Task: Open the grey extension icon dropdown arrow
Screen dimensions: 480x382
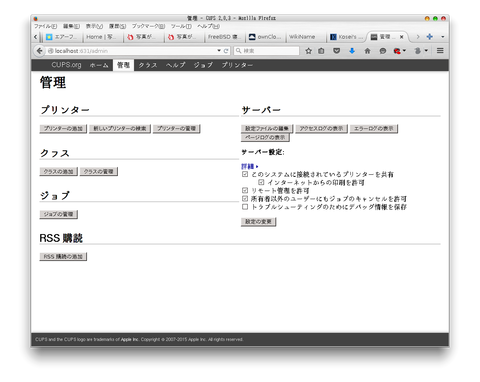Action: point(426,51)
